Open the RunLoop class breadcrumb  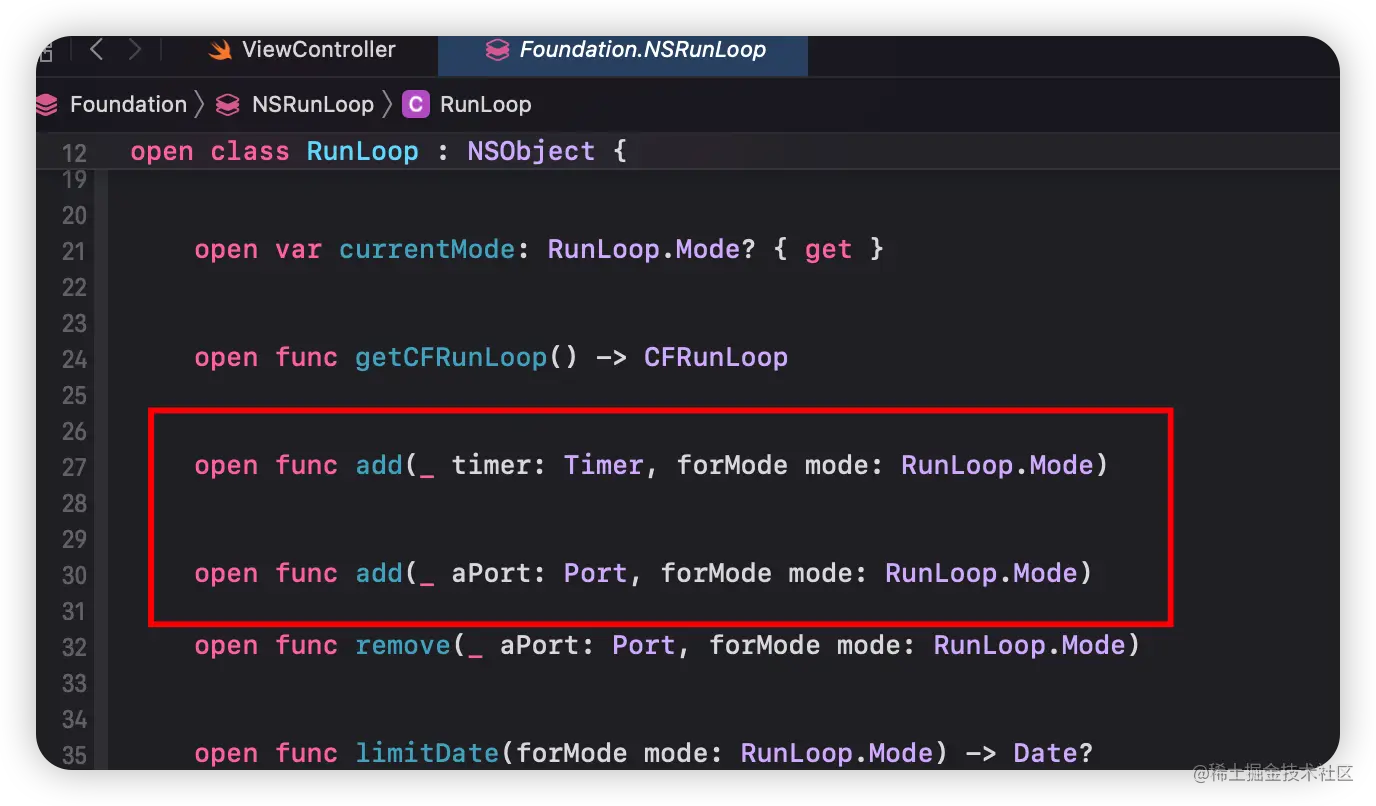(485, 104)
